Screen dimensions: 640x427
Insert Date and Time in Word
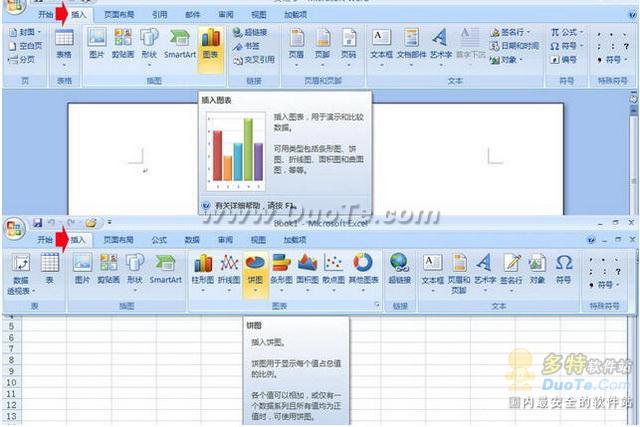pyautogui.click(x=514, y=46)
